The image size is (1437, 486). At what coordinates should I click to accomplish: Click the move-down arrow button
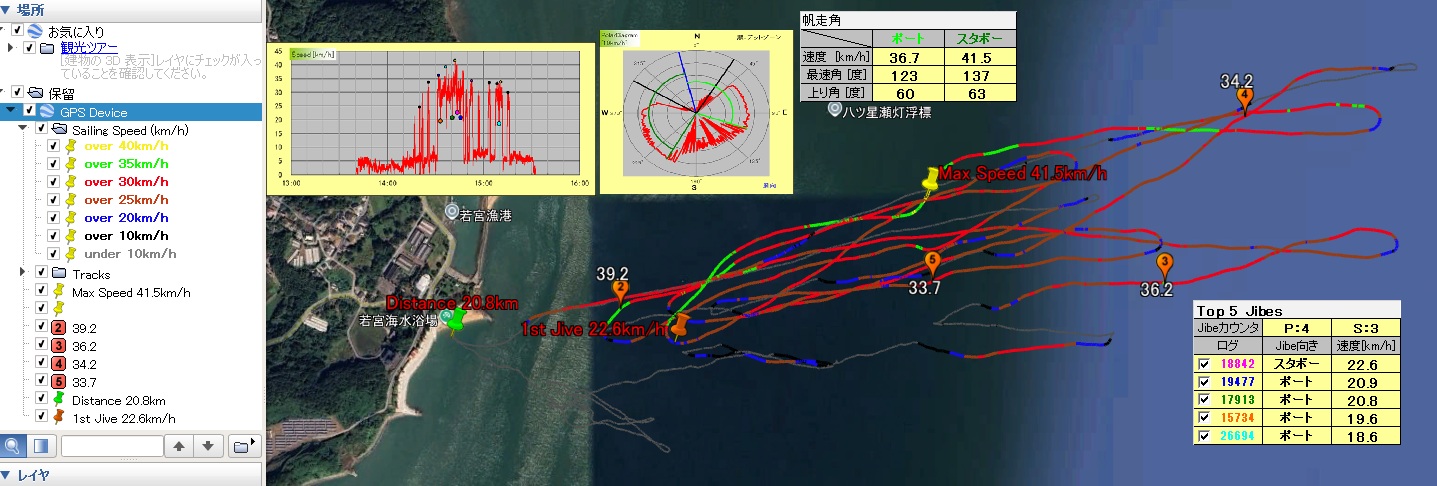[207, 446]
